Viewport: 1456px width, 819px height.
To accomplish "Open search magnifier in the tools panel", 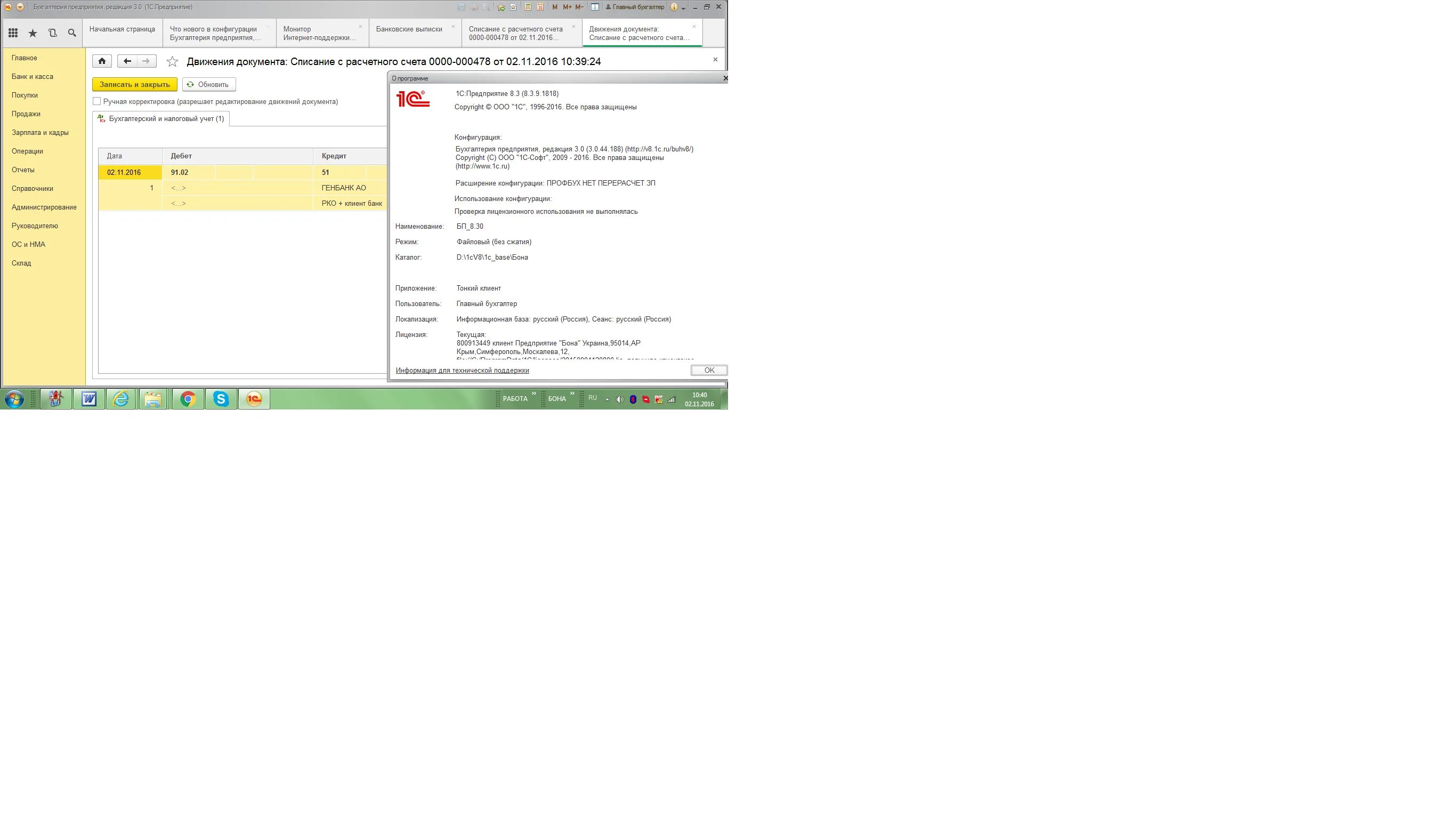I will pyautogui.click(x=72, y=34).
